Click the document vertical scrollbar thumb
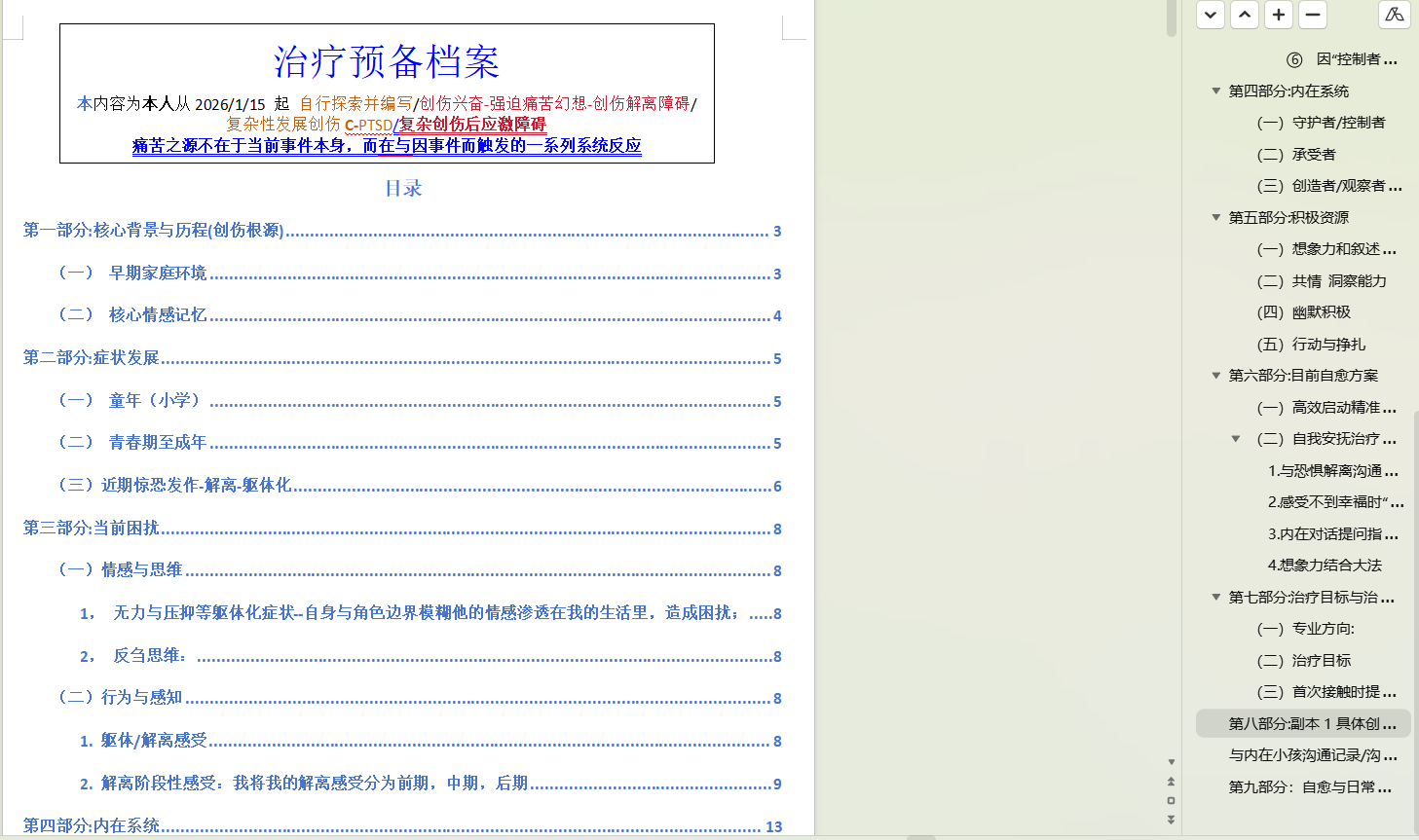 [1172, 18]
